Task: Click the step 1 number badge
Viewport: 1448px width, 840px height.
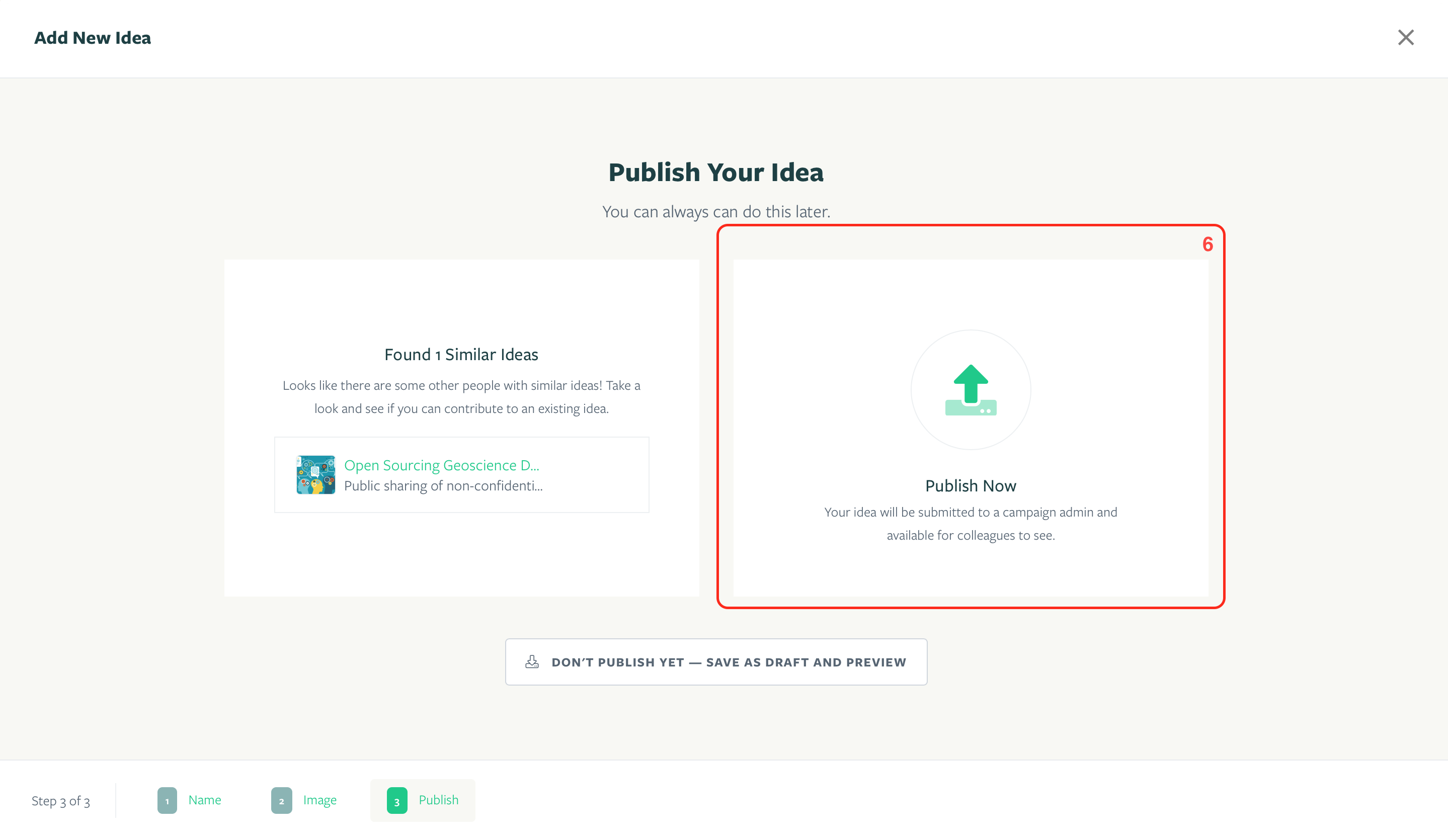Action: [167, 800]
